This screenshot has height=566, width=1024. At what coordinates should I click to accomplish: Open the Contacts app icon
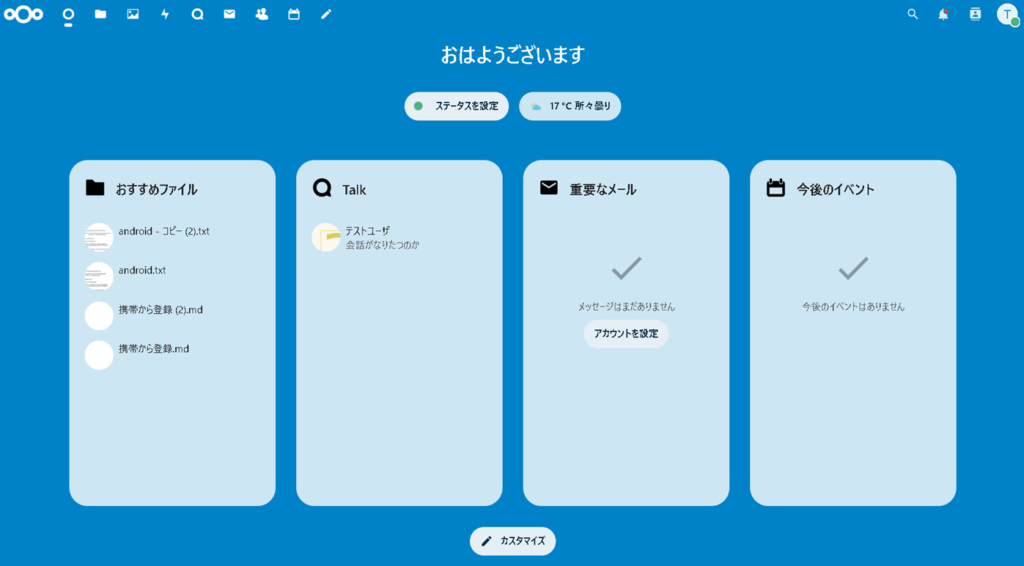click(262, 14)
